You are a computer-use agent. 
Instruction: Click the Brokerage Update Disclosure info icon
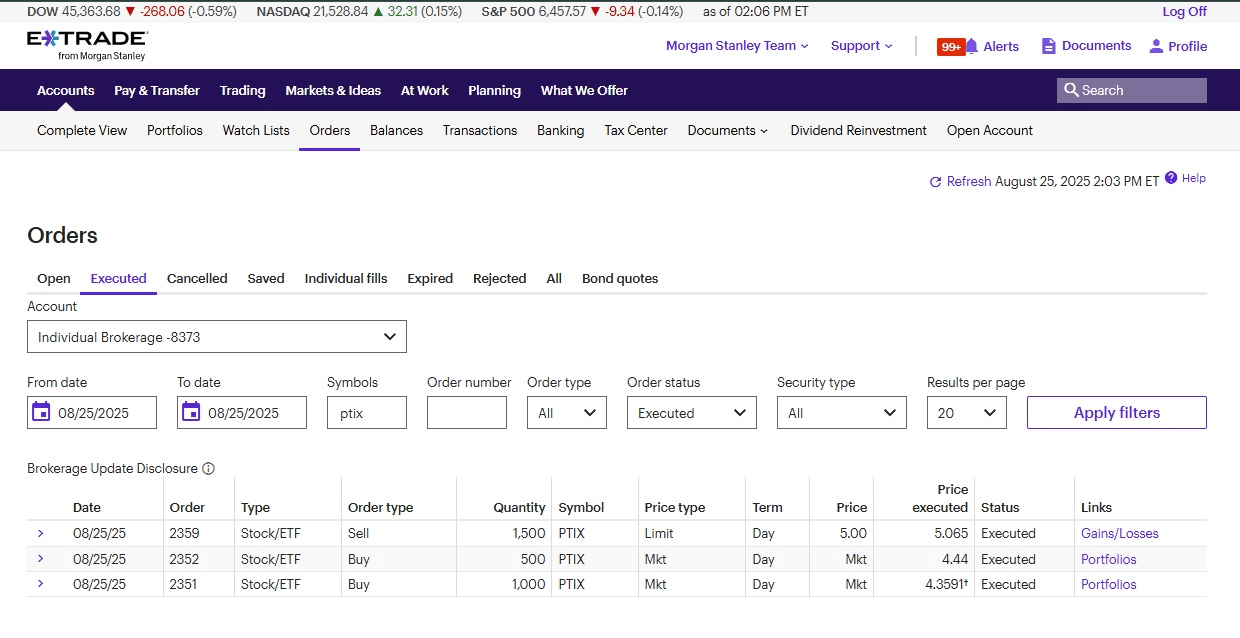[208, 468]
